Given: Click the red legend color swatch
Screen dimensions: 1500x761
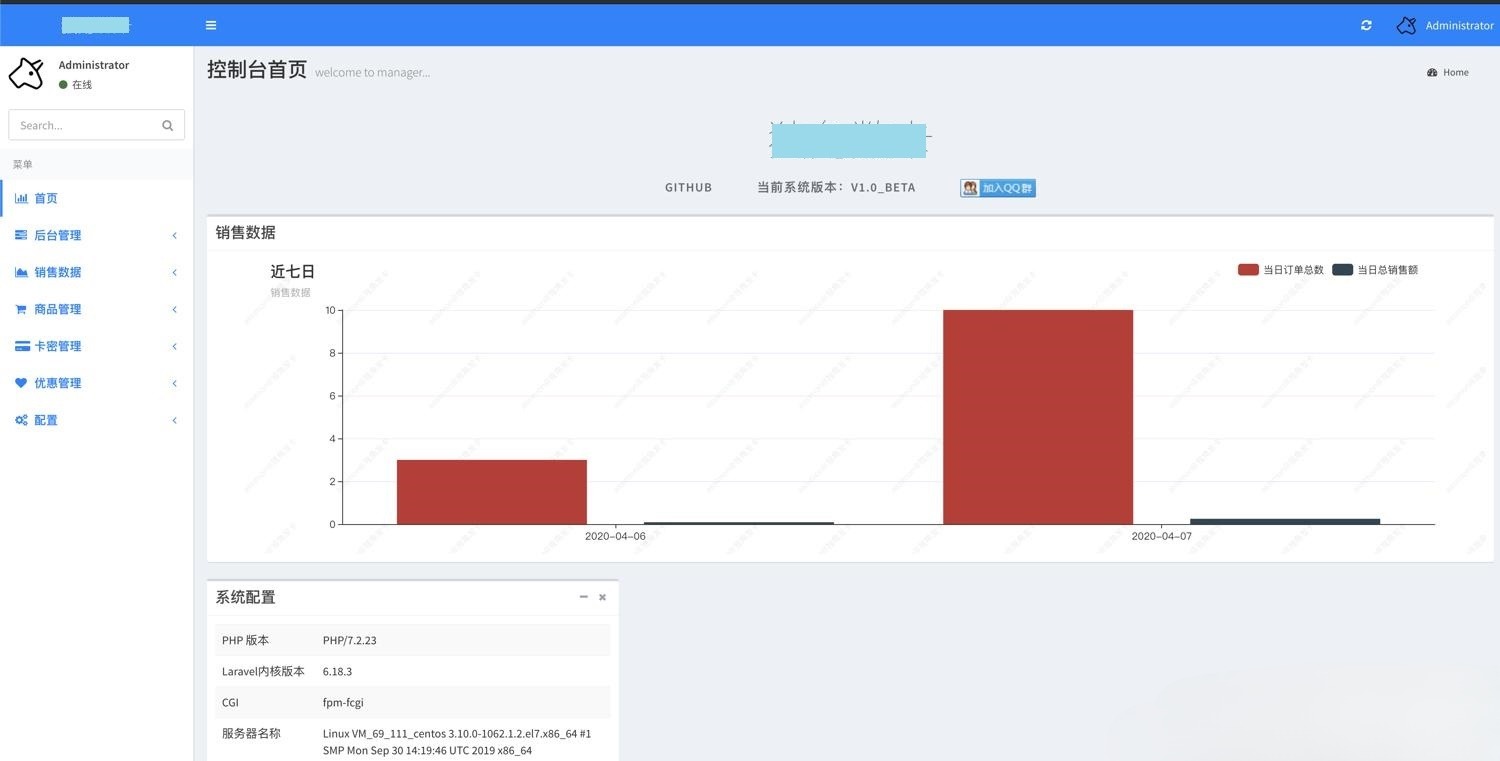Looking at the screenshot, I should 1247,269.
